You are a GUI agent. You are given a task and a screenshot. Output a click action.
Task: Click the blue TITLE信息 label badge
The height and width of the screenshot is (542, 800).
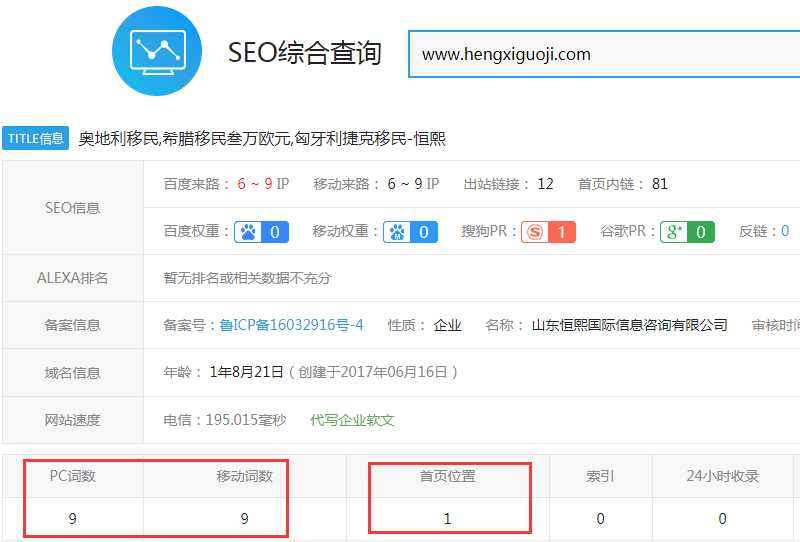click(36, 139)
